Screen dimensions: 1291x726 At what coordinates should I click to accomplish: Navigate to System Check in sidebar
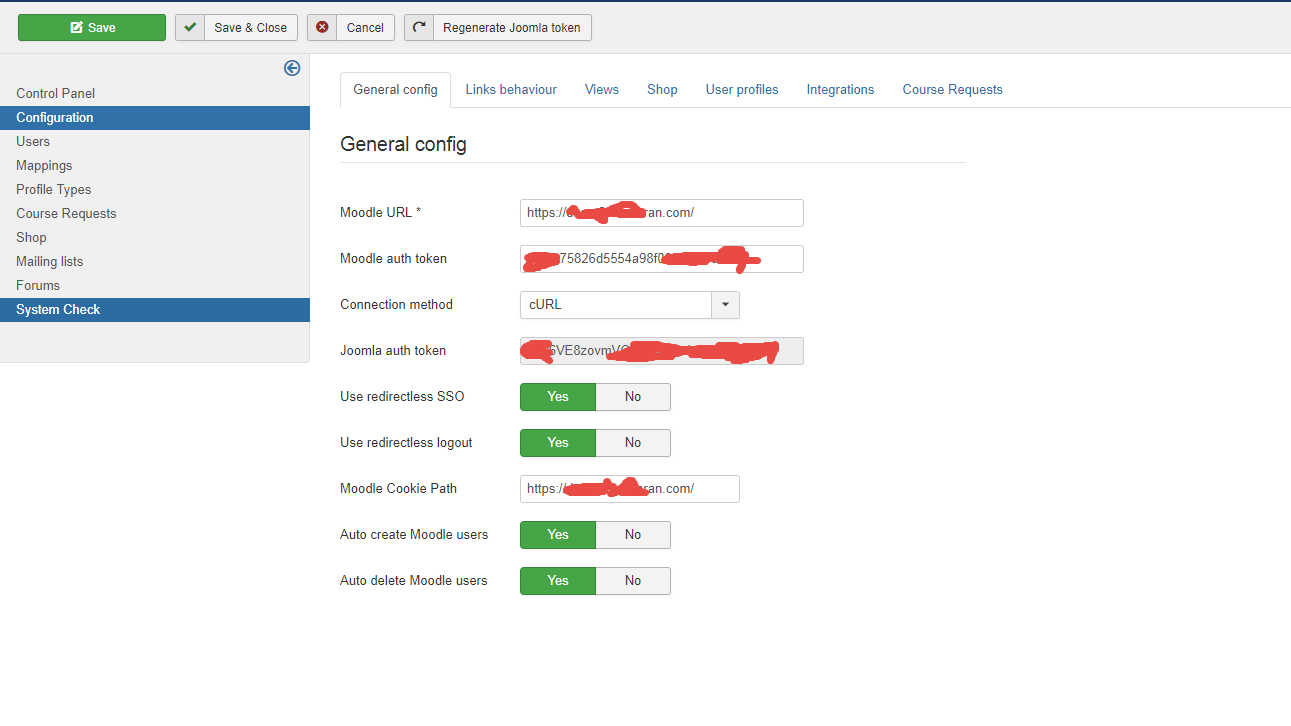click(58, 310)
